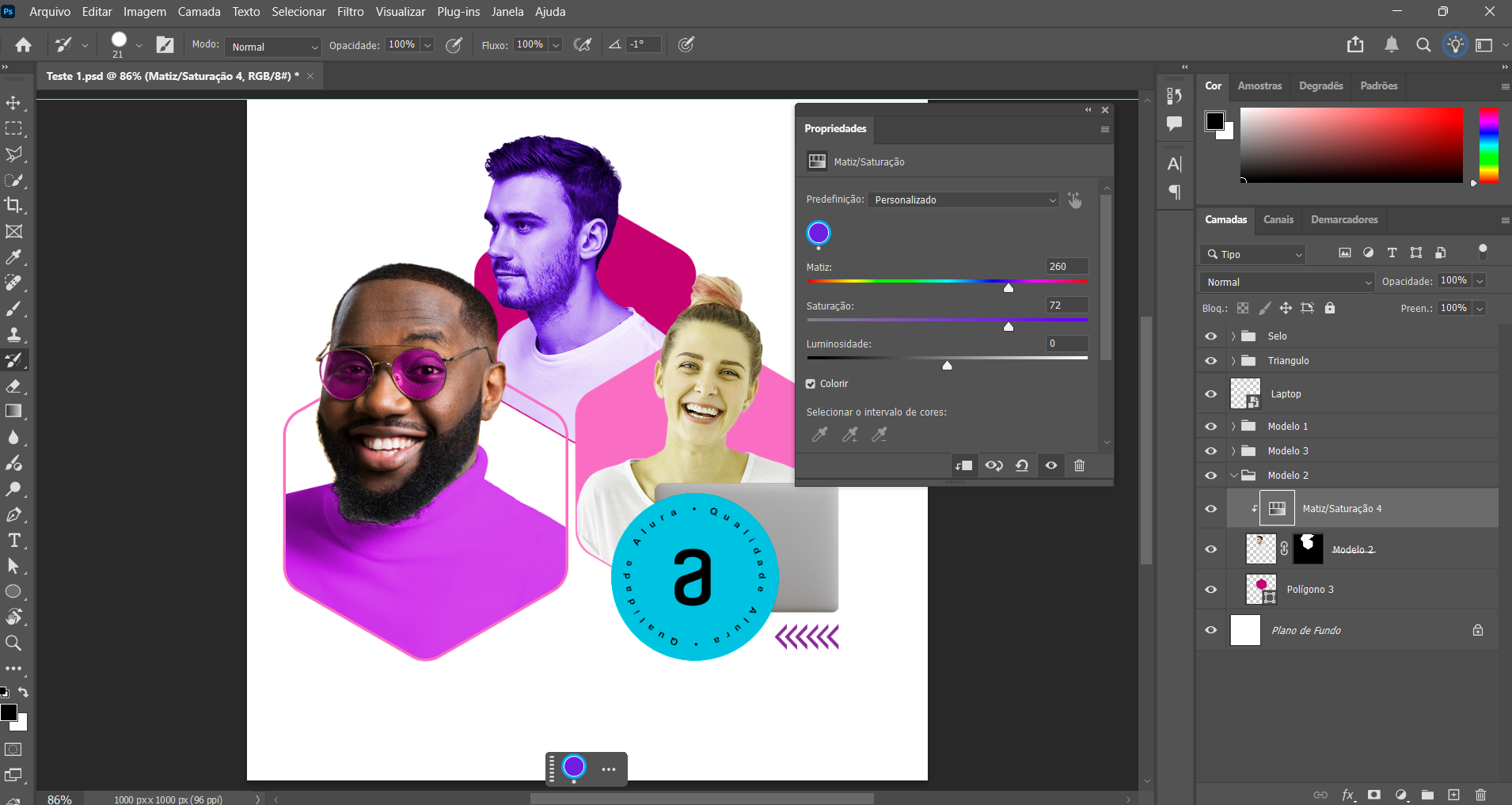This screenshot has width=1512, height=805.
Task: Switch to the Canais tab
Action: click(x=1278, y=220)
